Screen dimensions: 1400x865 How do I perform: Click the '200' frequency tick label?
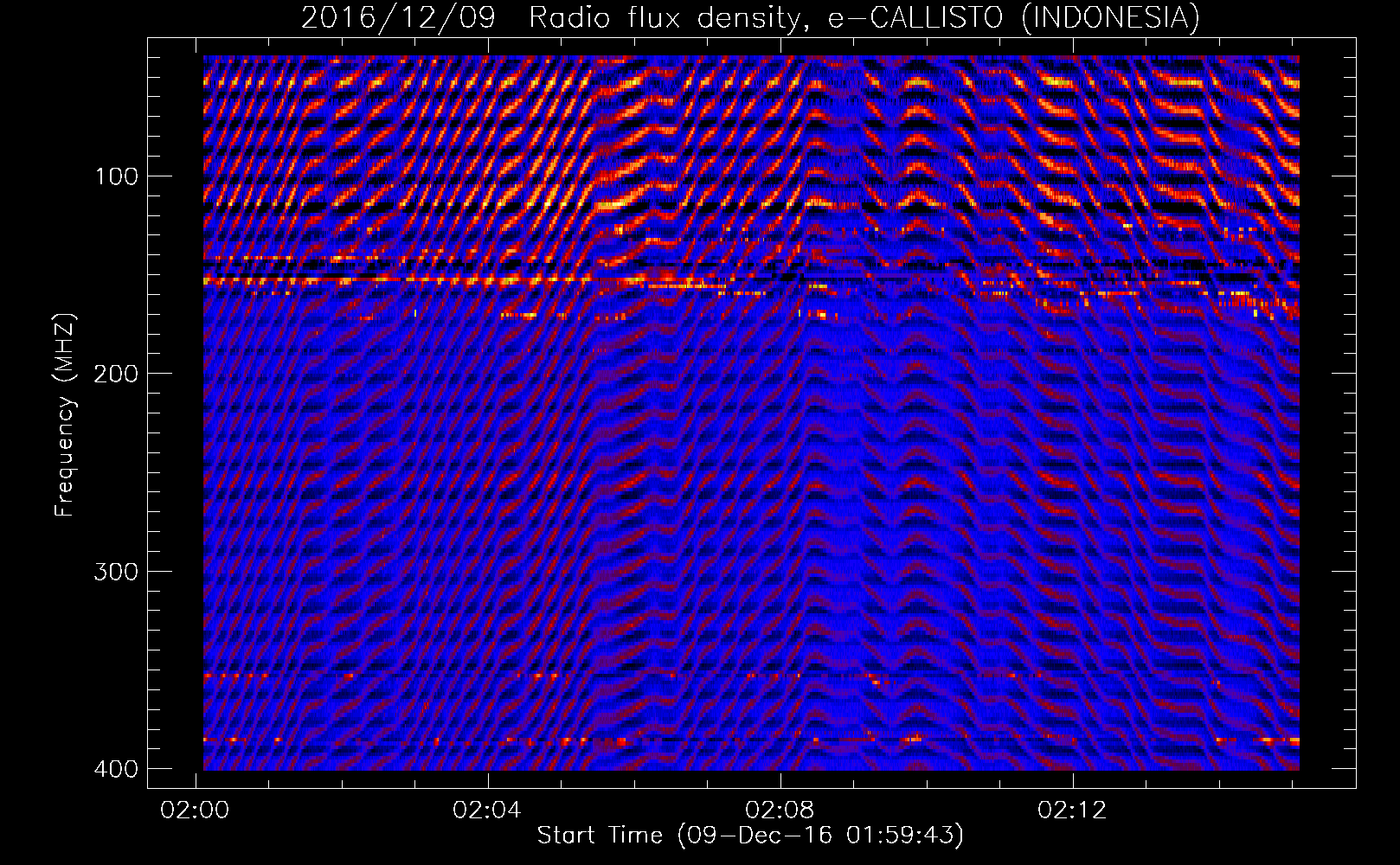[116, 374]
